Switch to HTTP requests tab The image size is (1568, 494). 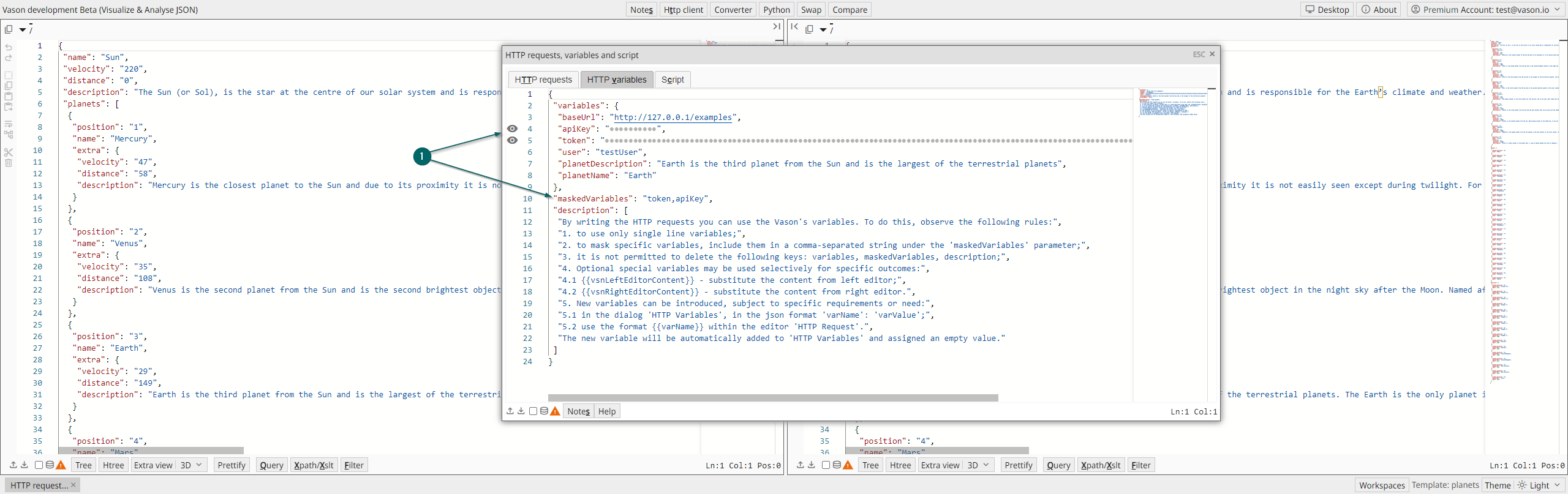pos(543,80)
